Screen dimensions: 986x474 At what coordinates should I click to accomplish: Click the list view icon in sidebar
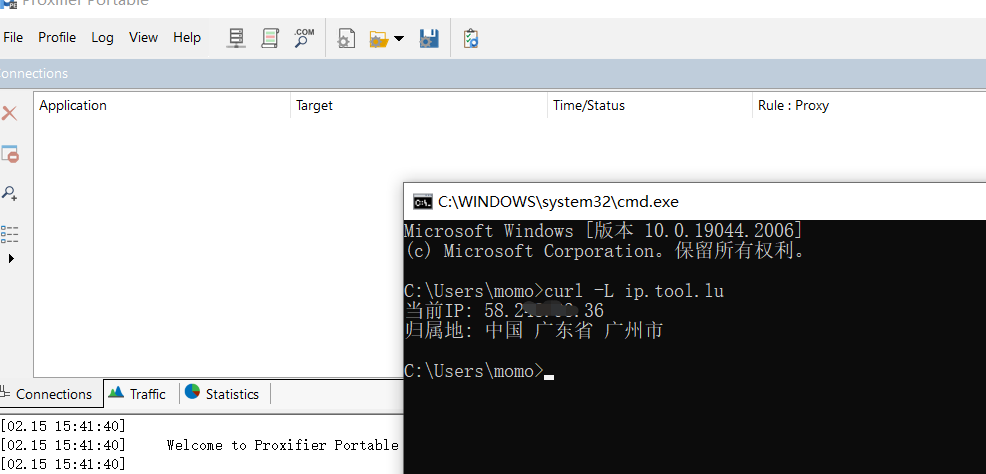coord(10,234)
